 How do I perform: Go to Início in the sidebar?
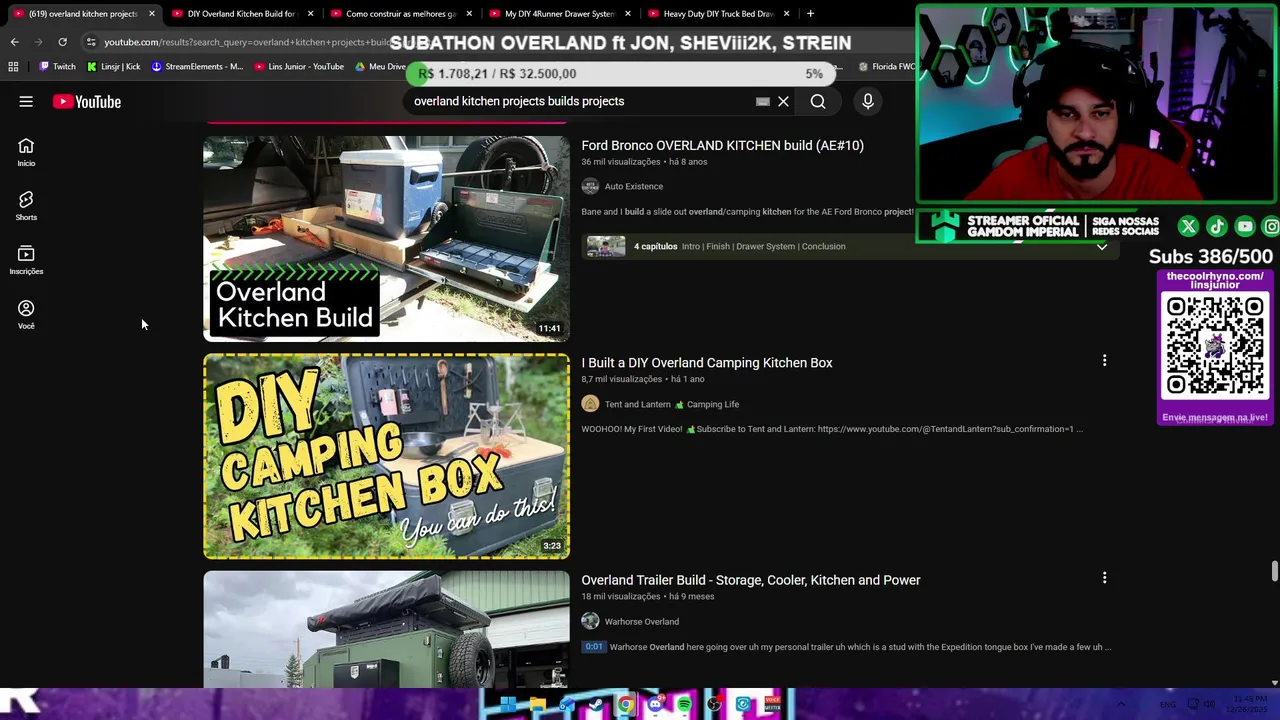point(26,152)
